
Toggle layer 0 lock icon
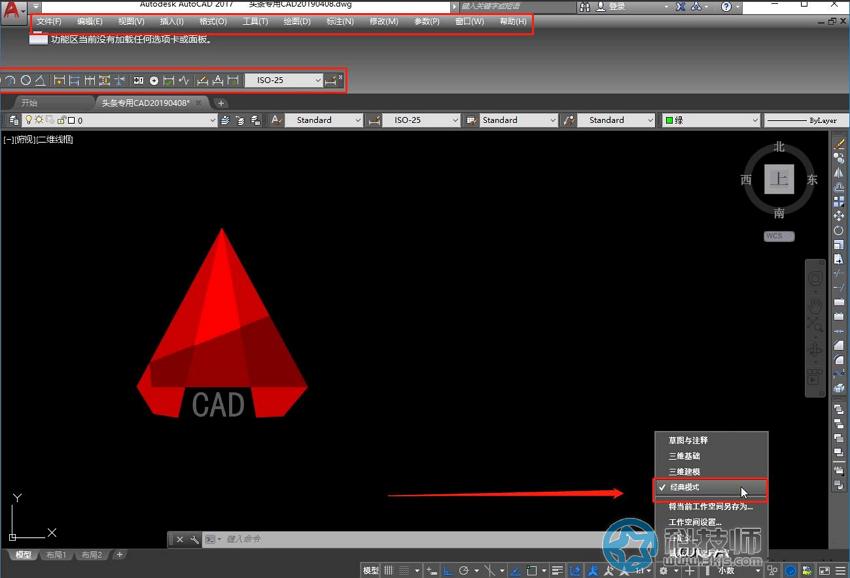point(61,120)
